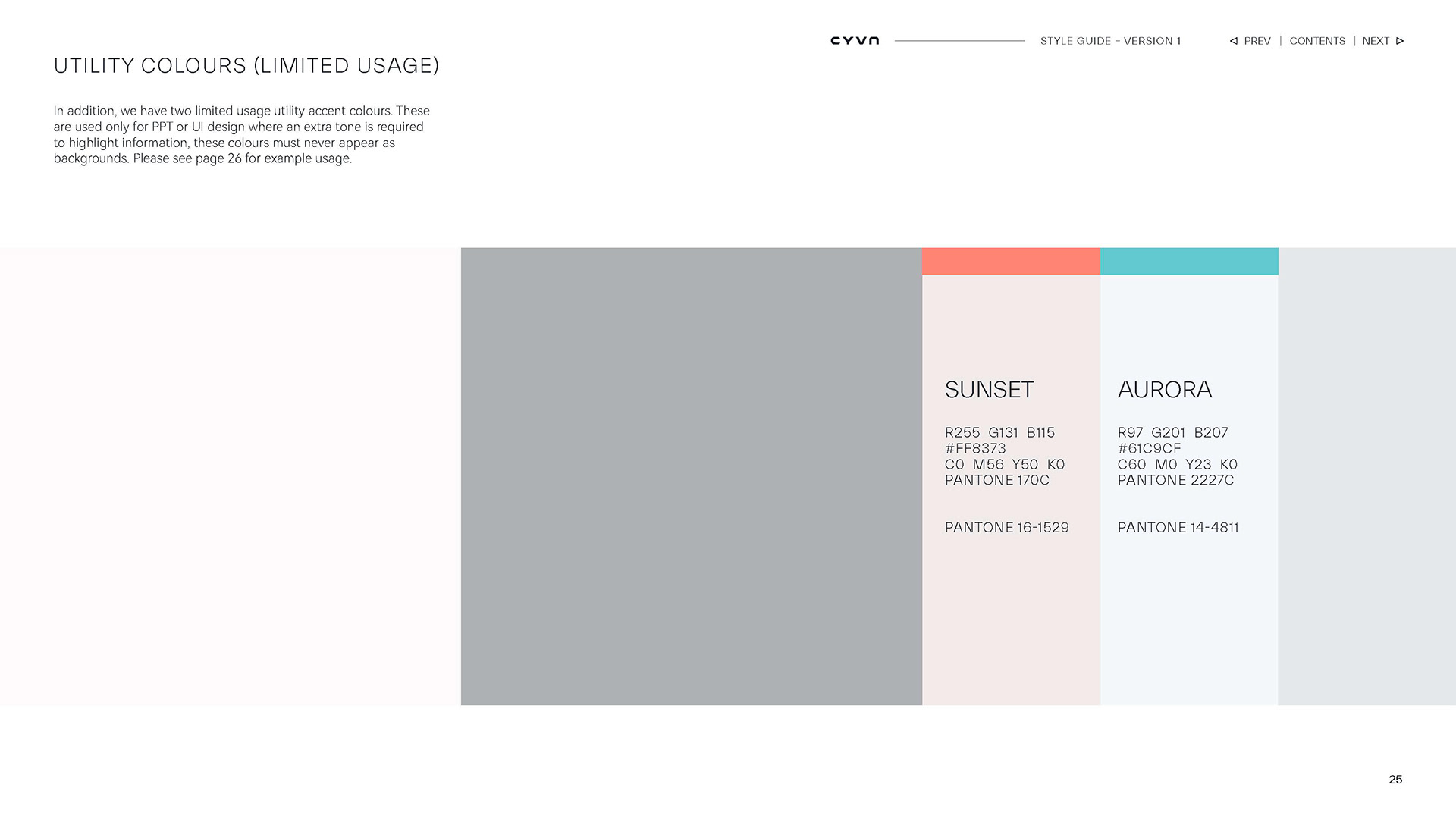Click the Aurora teal colour swatch
Screen dimensions: 1456x819
coord(1189,262)
